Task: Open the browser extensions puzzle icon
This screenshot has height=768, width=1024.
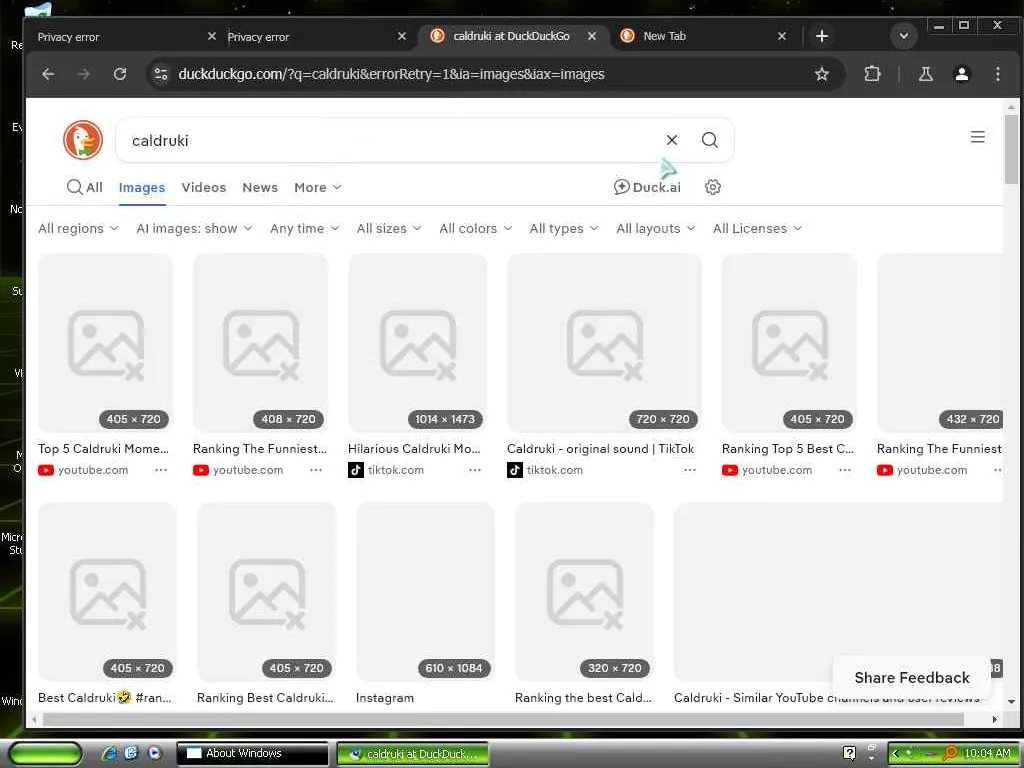Action: coord(872,74)
